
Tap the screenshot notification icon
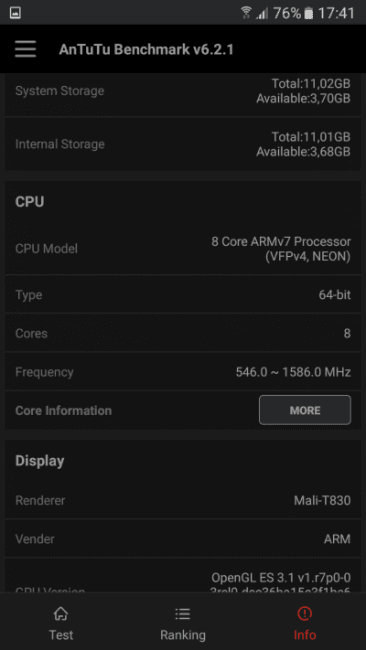coord(15,13)
